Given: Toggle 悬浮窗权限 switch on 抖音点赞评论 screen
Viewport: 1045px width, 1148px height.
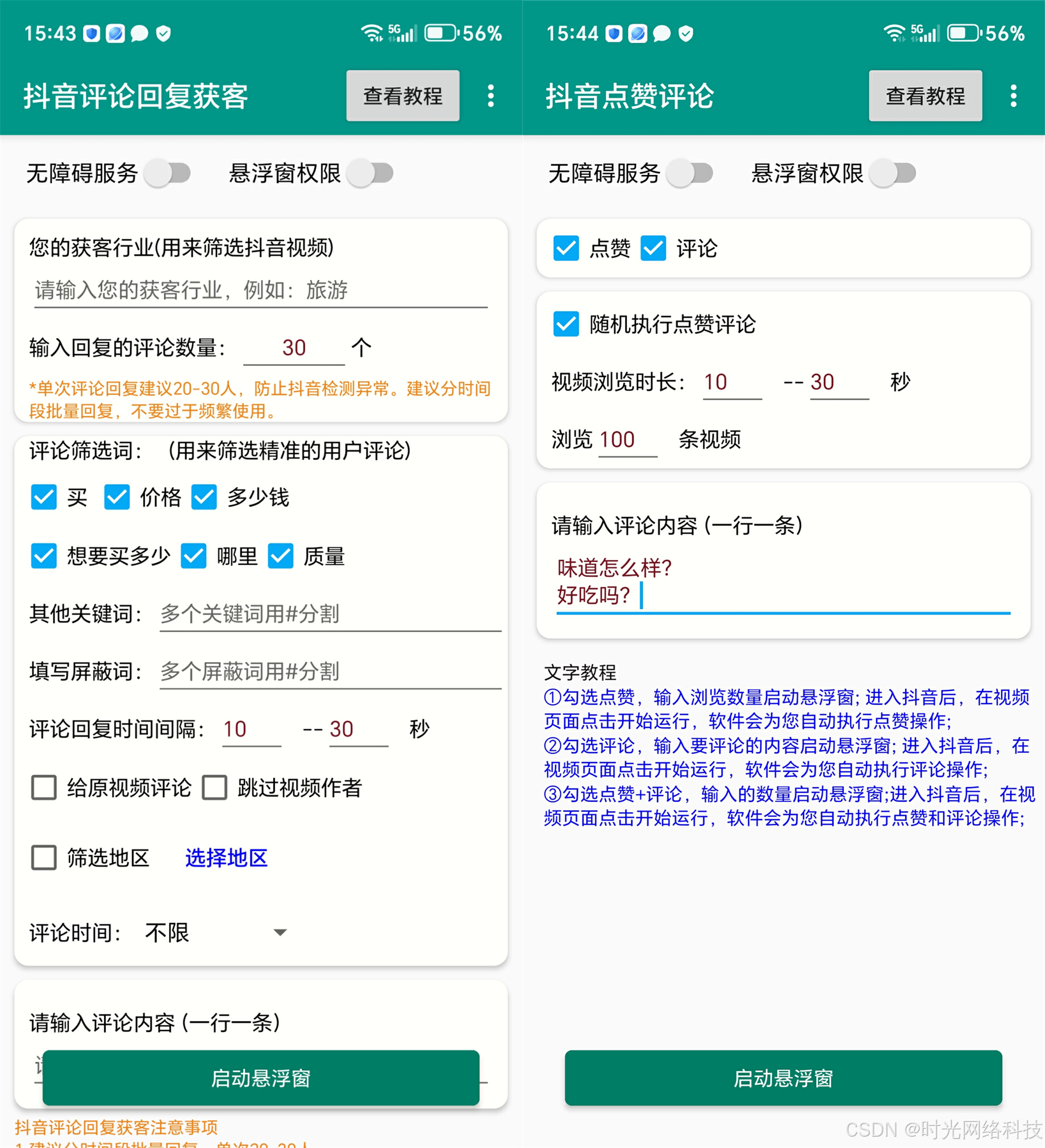Looking at the screenshot, I should (893, 173).
